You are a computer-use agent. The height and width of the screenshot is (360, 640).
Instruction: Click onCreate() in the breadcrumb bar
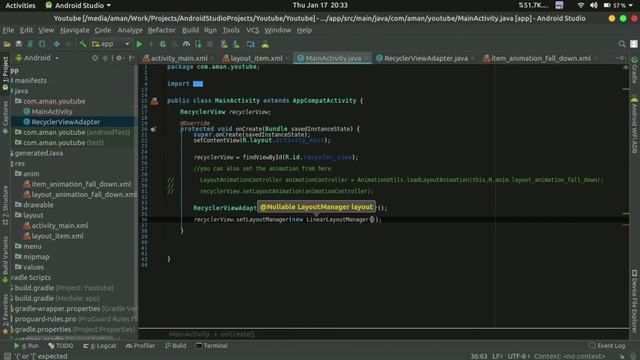coord(238,334)
